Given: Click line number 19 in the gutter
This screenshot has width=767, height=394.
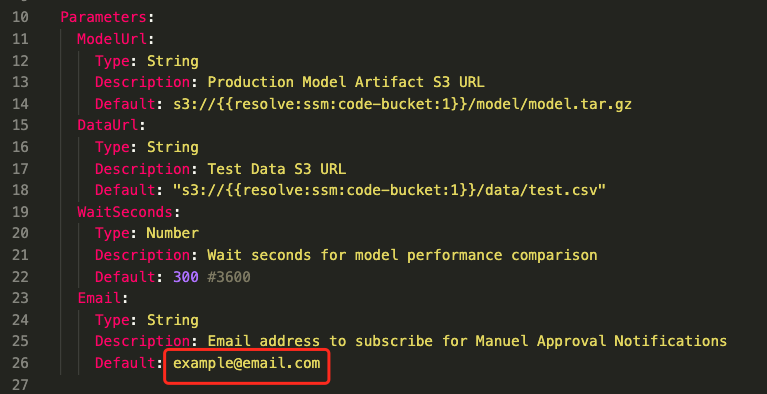Looking at the screenshot, I should pyautogui.click(x=20, y=212).
